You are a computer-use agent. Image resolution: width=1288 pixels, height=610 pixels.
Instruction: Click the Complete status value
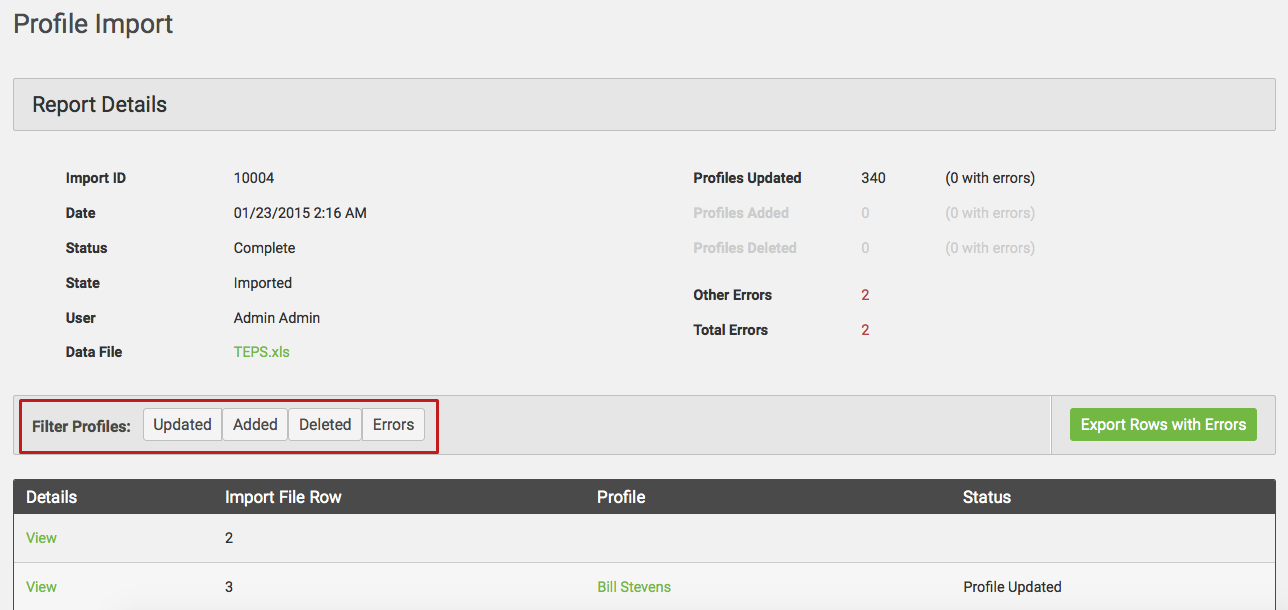tap(264, 248)
